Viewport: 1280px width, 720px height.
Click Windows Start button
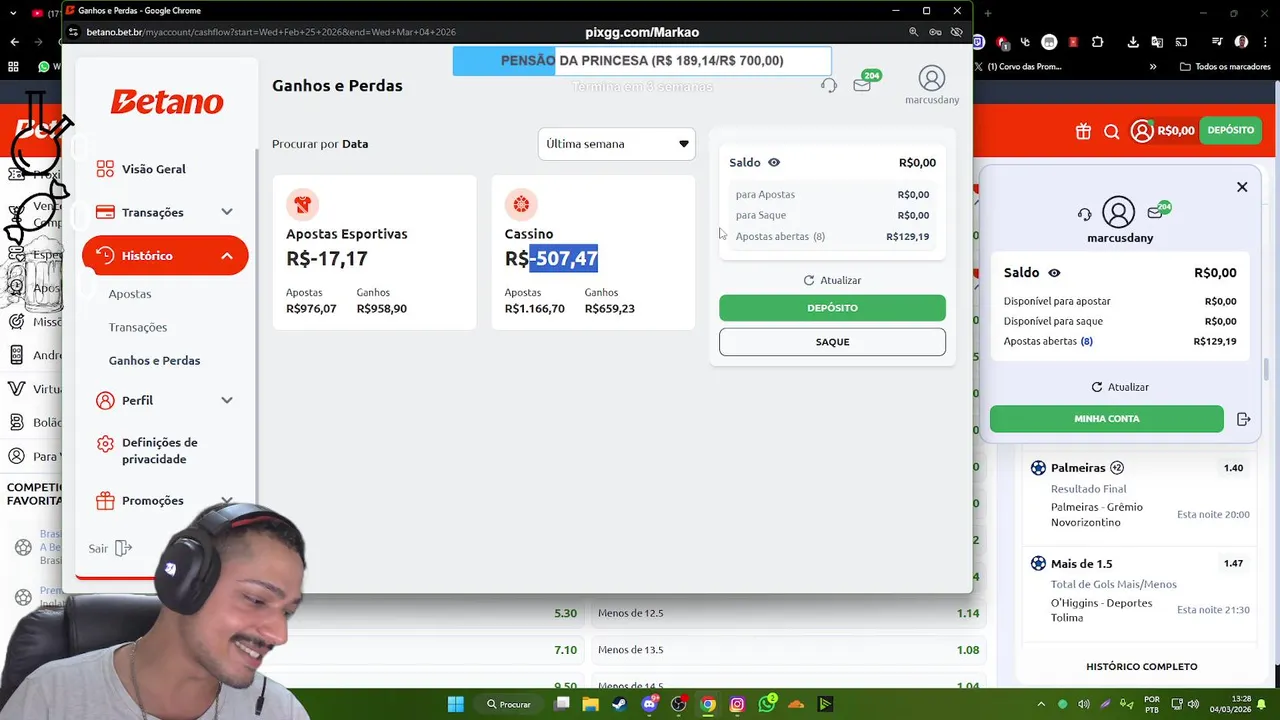click(x=456, y=704)
